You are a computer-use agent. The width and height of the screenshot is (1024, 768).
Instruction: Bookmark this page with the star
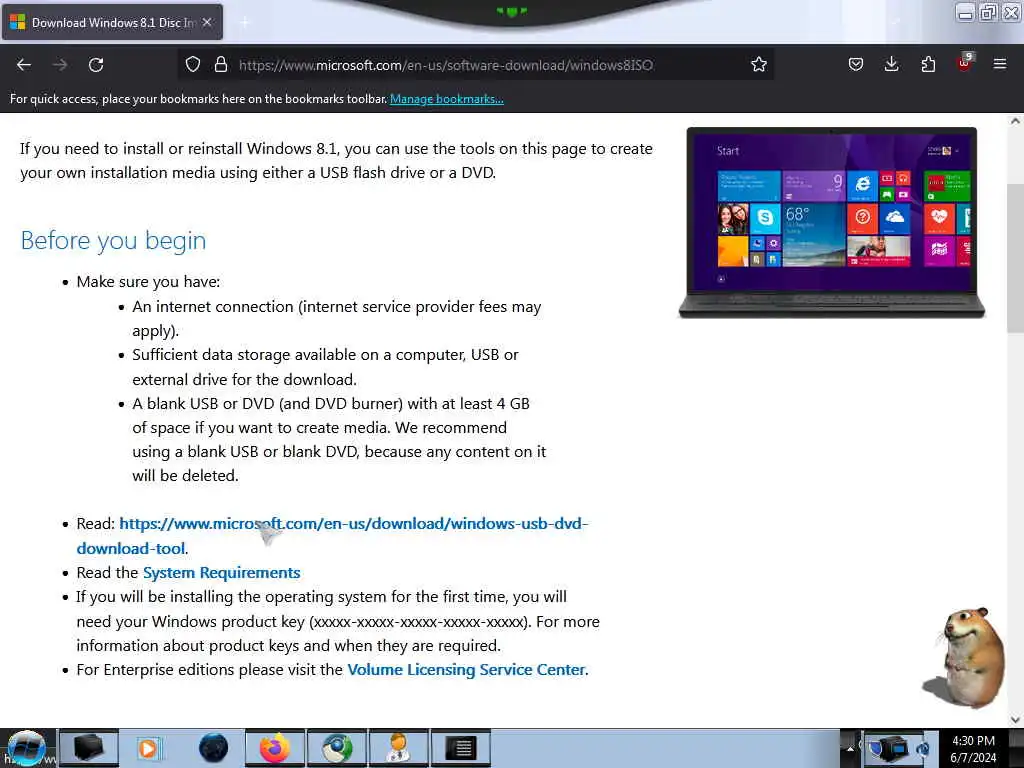point(758,65)
